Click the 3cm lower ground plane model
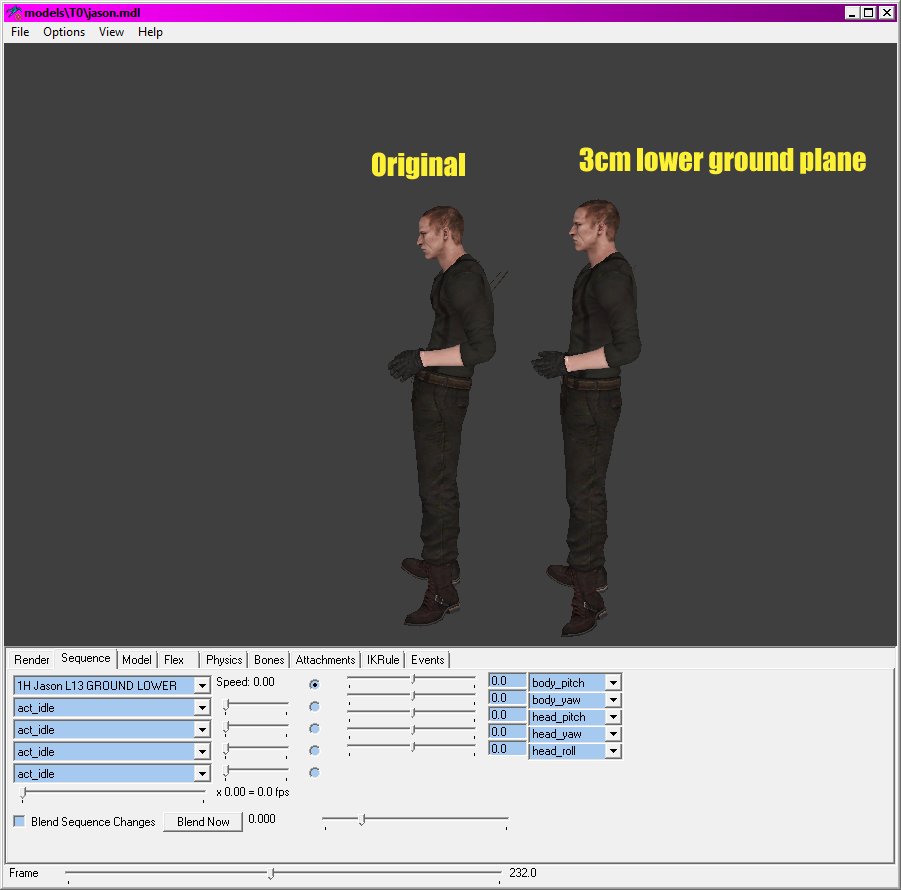 point(587,417)
